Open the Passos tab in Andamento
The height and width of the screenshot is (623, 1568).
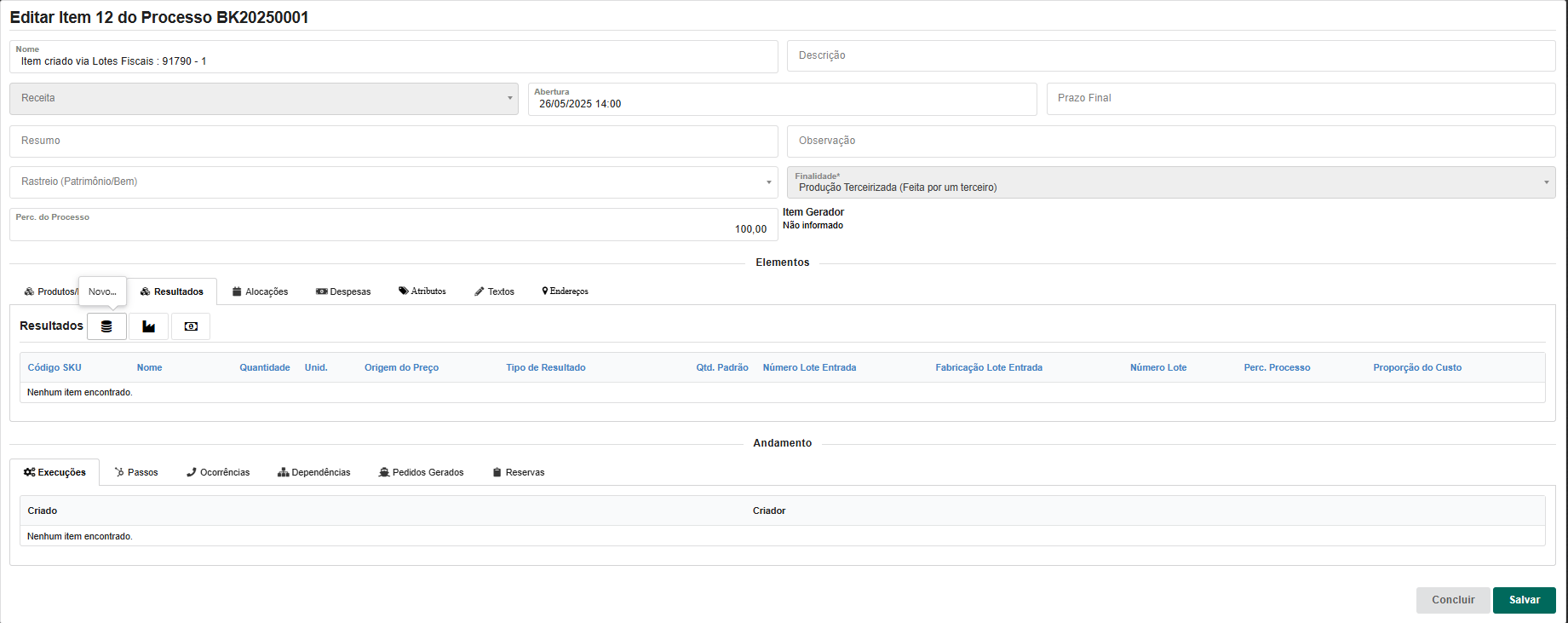(x=136, y=472)
